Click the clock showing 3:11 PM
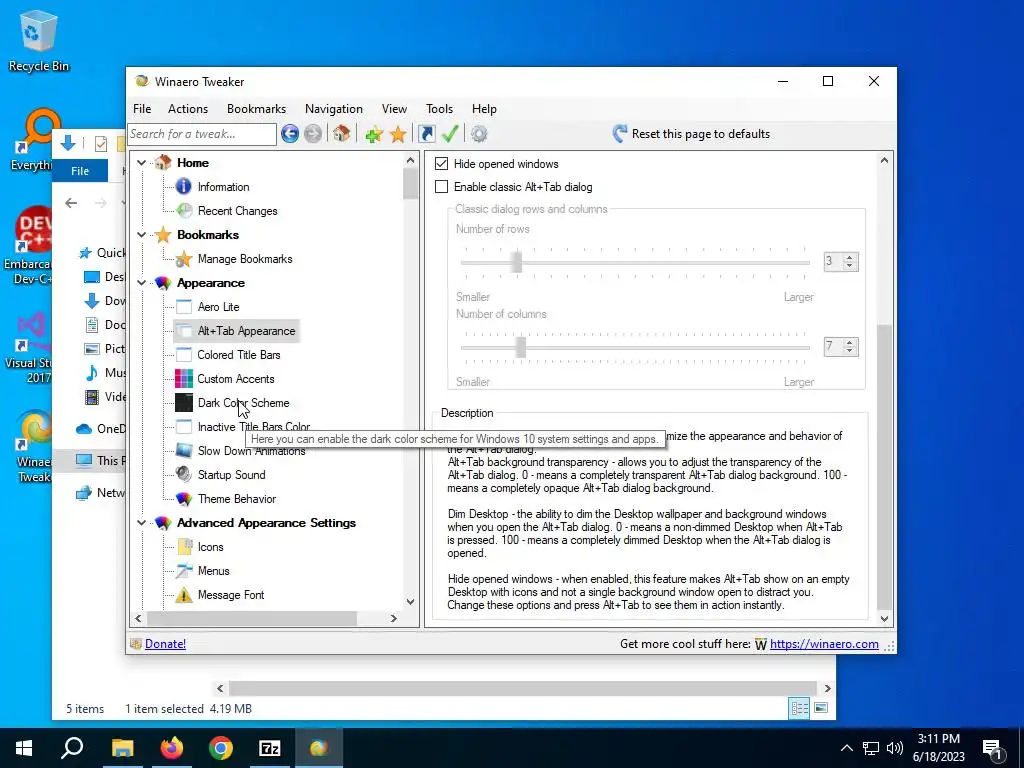Viewport: 1024px width, 768px height. pyautogui.click(x=938, y=748)
